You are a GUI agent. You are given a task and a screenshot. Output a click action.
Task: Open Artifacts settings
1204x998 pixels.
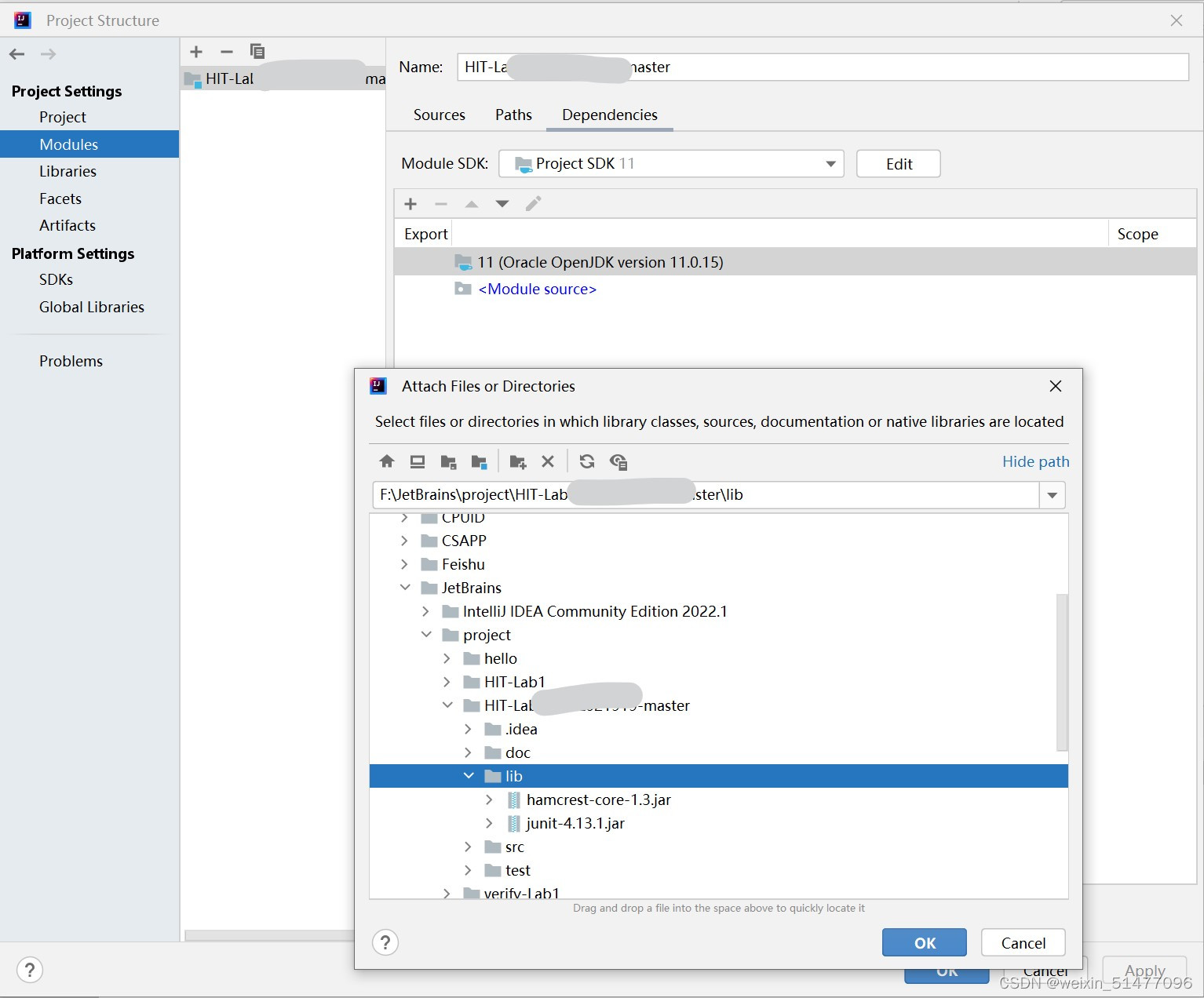coord(67,225)
